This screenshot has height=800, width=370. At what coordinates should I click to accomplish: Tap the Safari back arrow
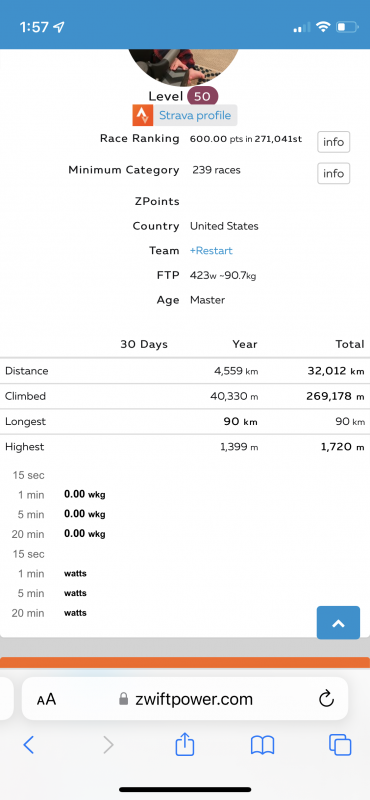click(x=29, y=745)
